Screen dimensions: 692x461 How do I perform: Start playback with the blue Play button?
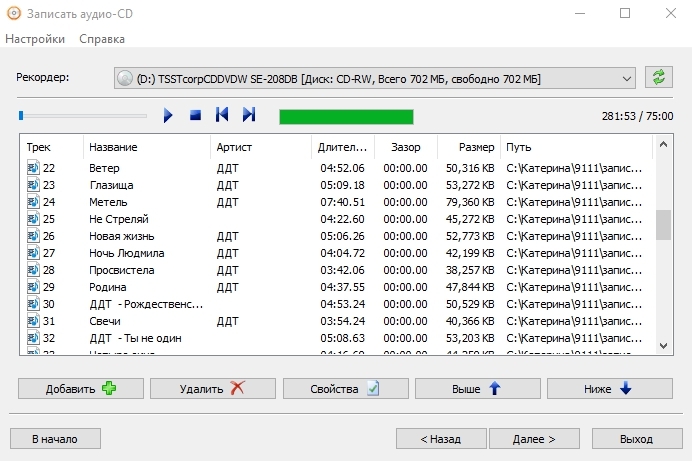point(168,116)
